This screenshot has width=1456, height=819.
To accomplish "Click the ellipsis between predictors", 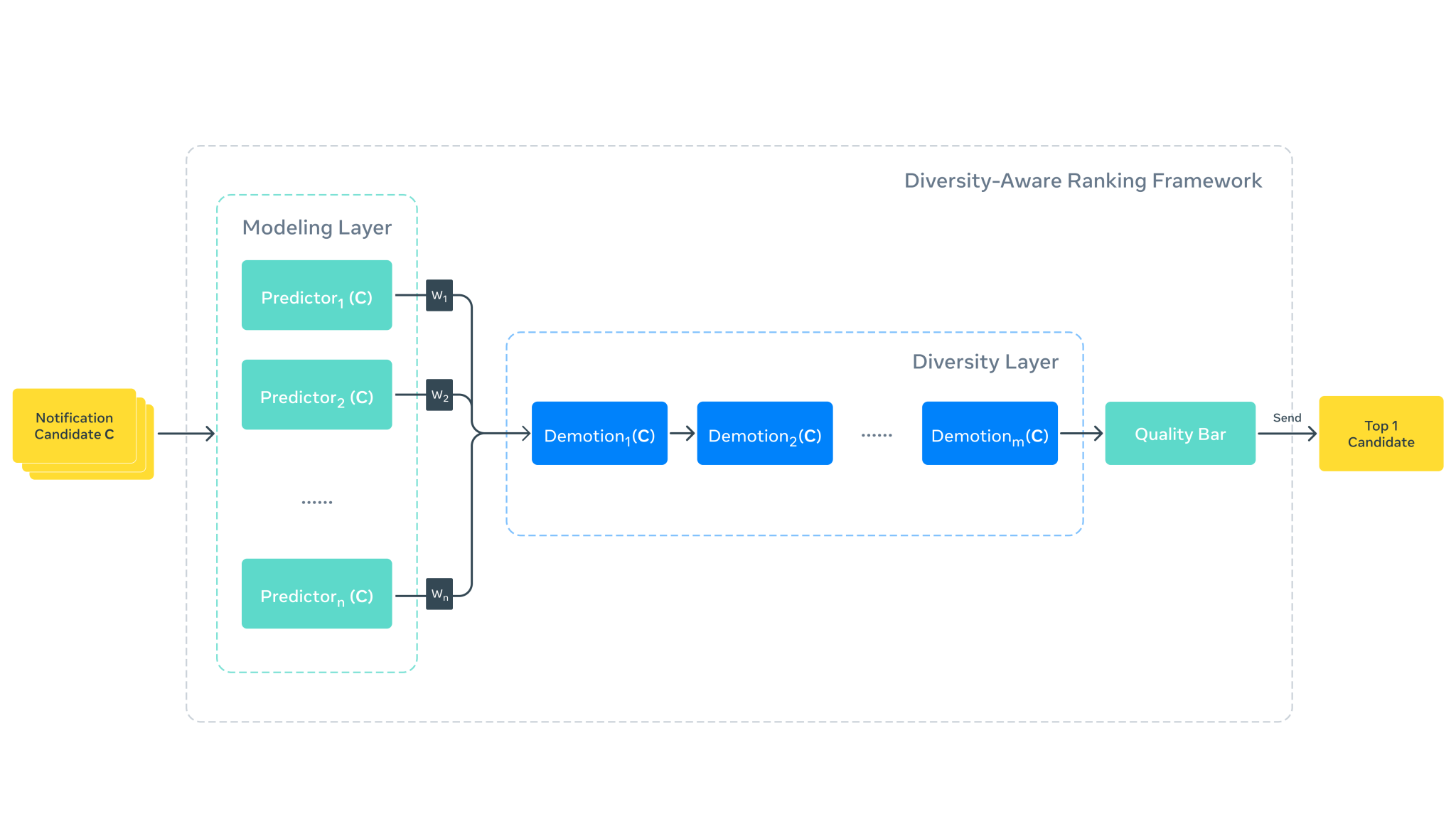I will pos(316,502).
